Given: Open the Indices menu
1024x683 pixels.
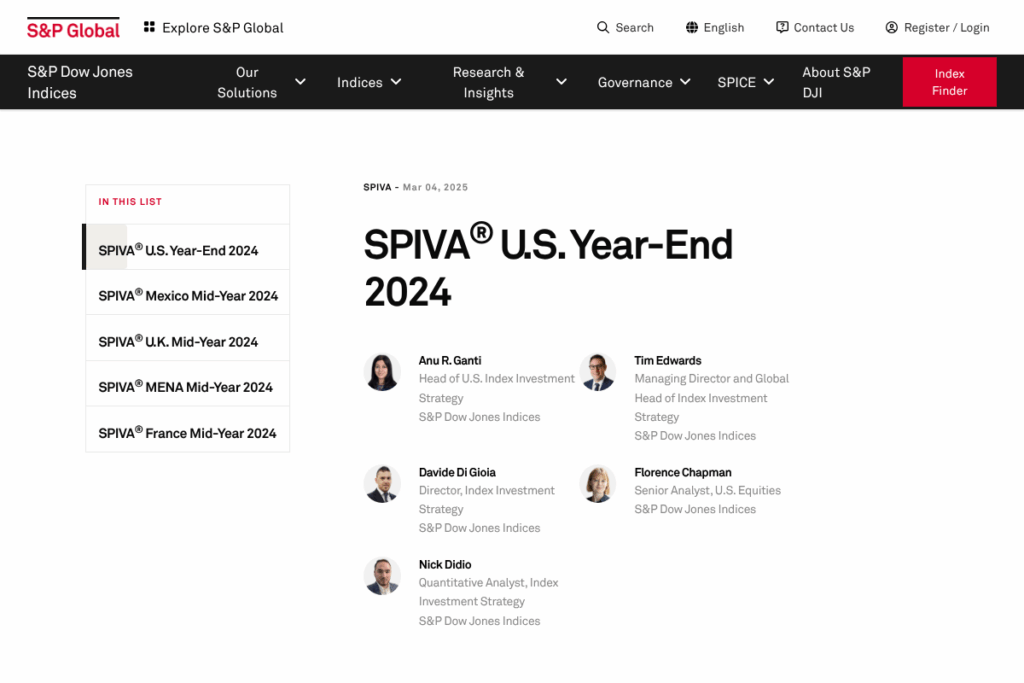Looking at the screenshot, I should 359,82.
